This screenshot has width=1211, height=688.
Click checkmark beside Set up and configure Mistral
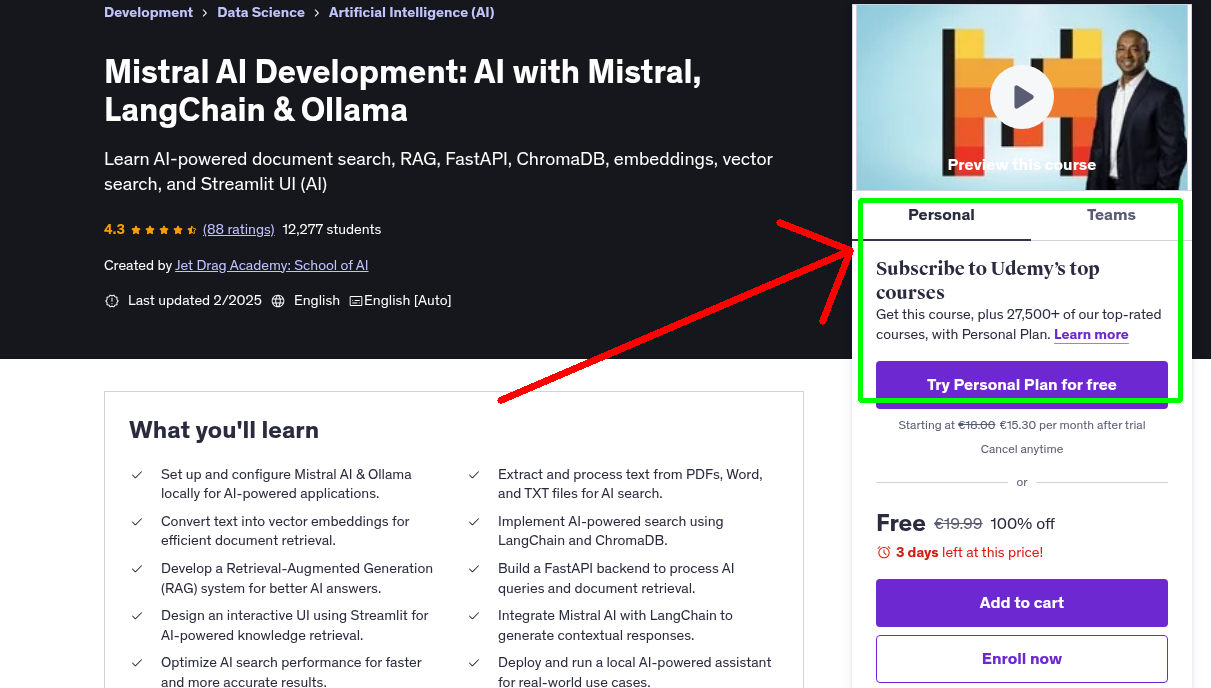pyautogui.click(x=137, y=475)
